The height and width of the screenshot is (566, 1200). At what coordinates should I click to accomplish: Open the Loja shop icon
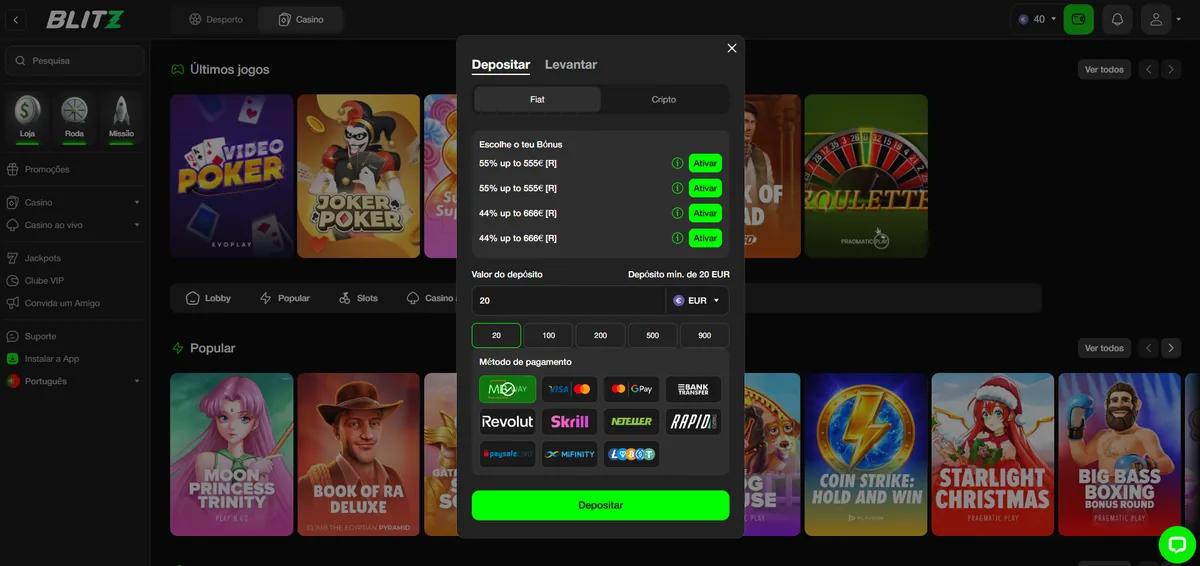point(28,118)
